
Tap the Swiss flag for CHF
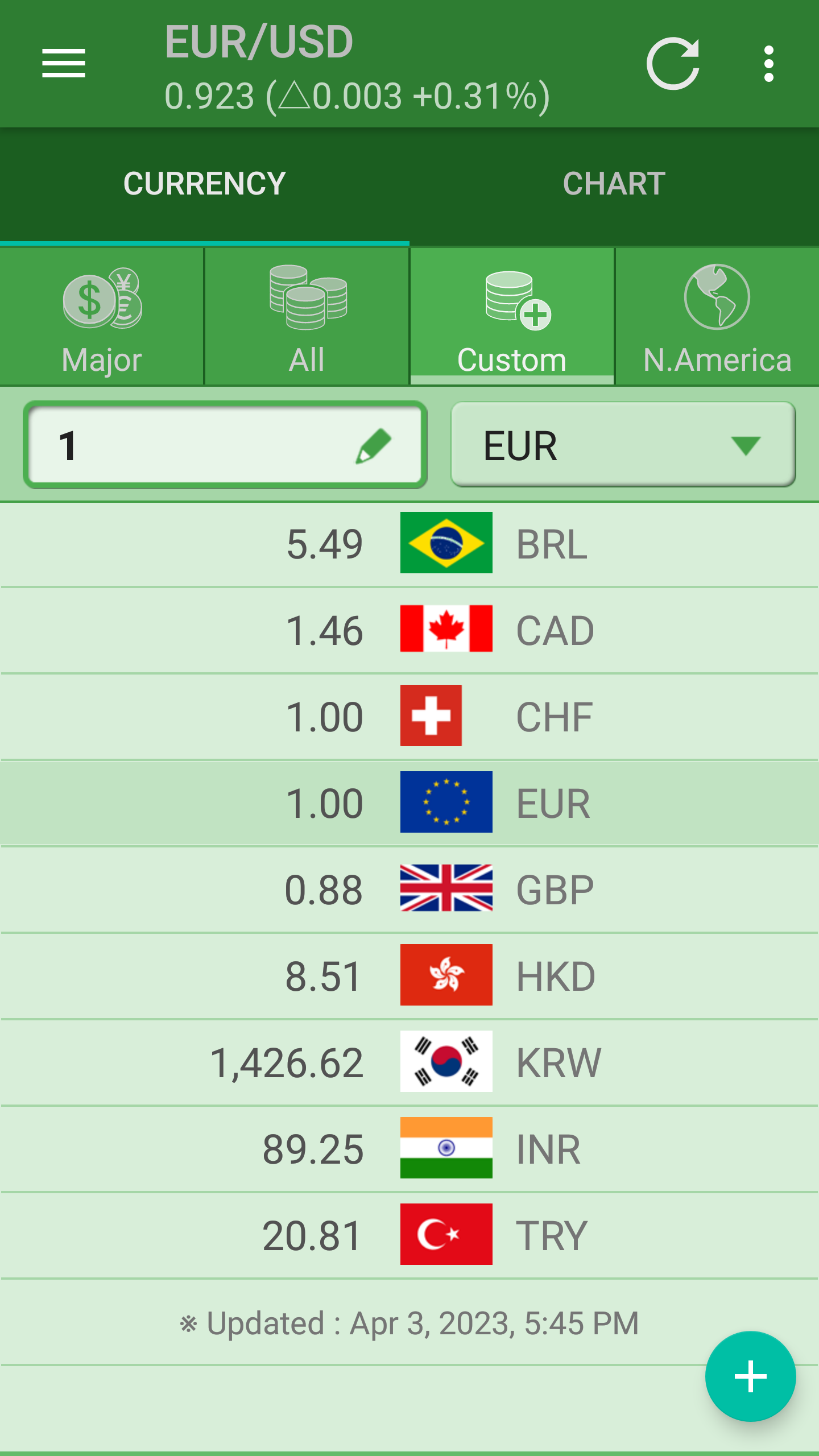click(x=431, y=715)
